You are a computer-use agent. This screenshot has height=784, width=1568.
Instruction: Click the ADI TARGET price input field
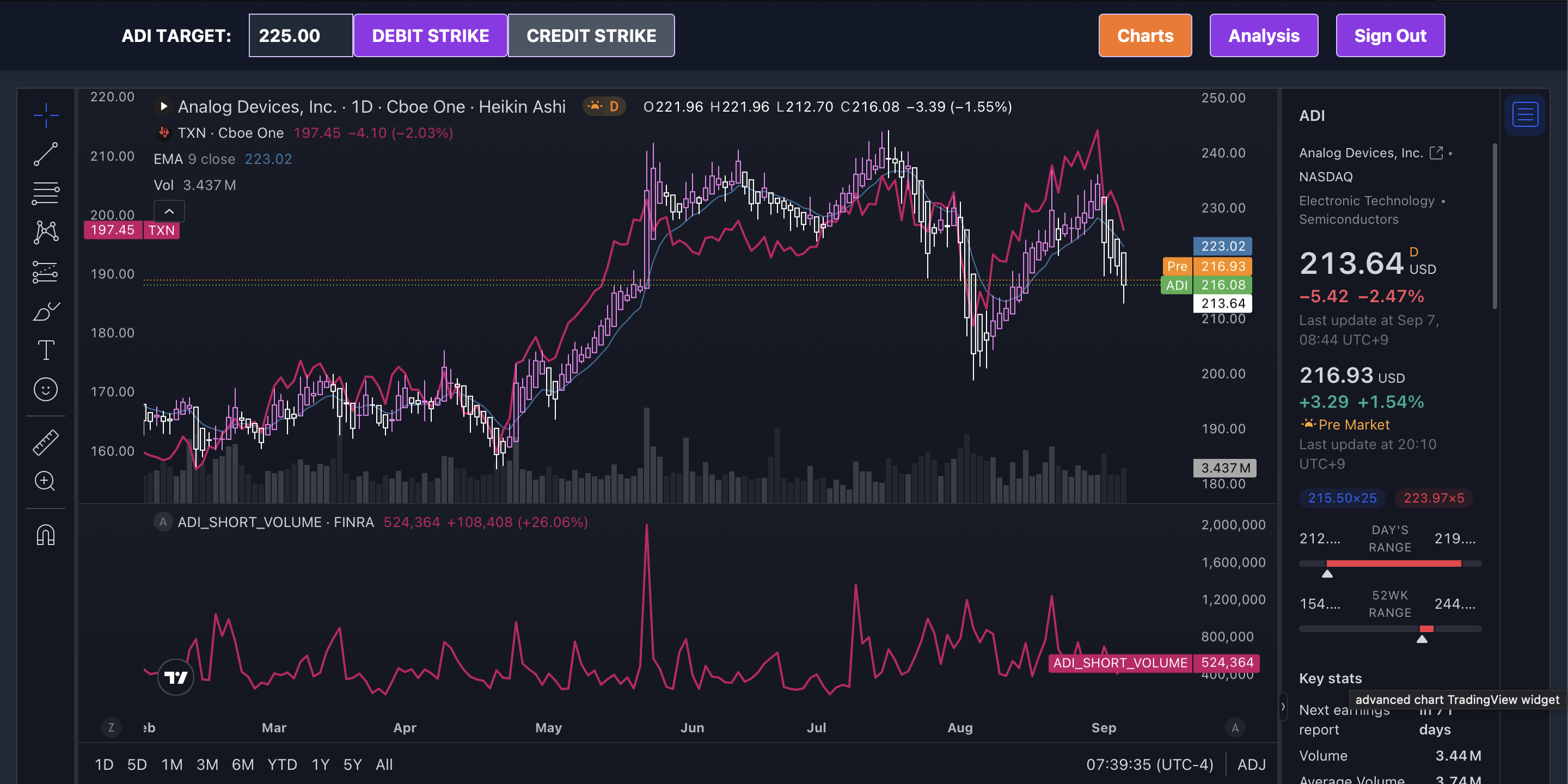click(x=300, y=35)
